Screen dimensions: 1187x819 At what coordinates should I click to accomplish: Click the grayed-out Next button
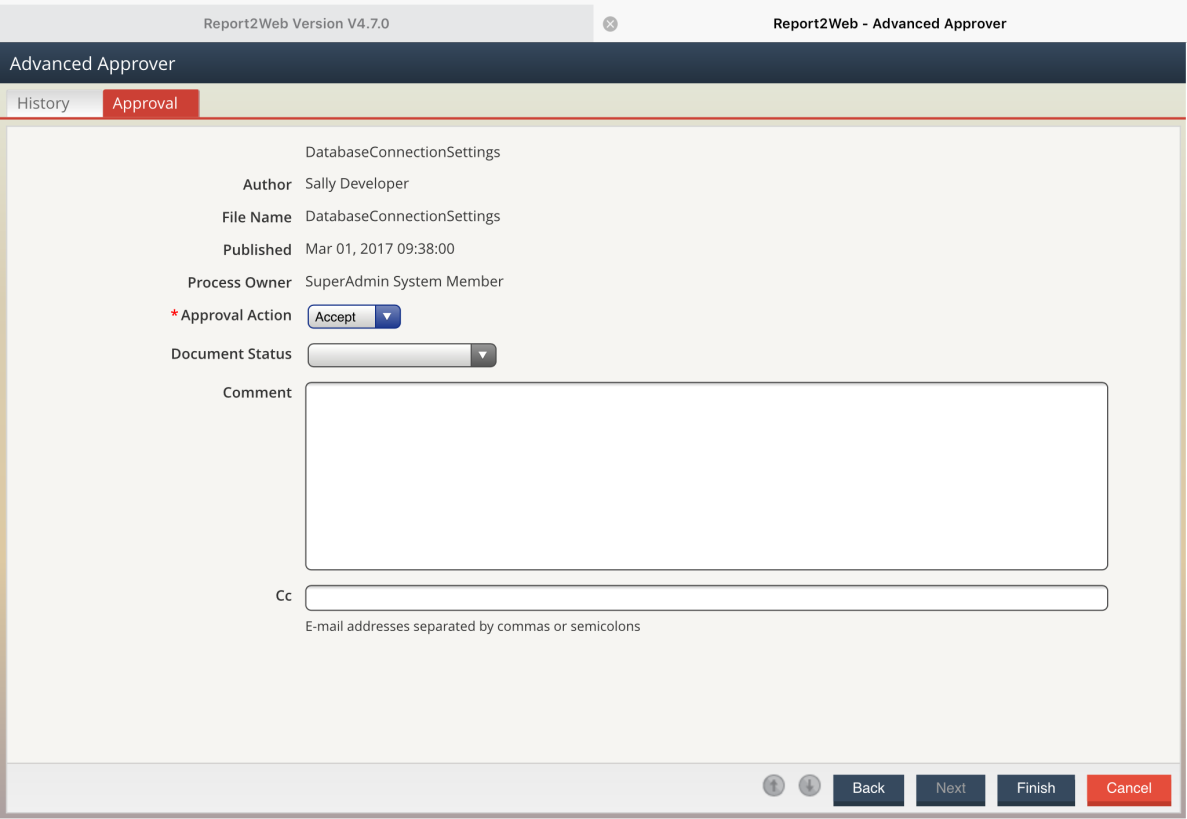pos(950,789)
